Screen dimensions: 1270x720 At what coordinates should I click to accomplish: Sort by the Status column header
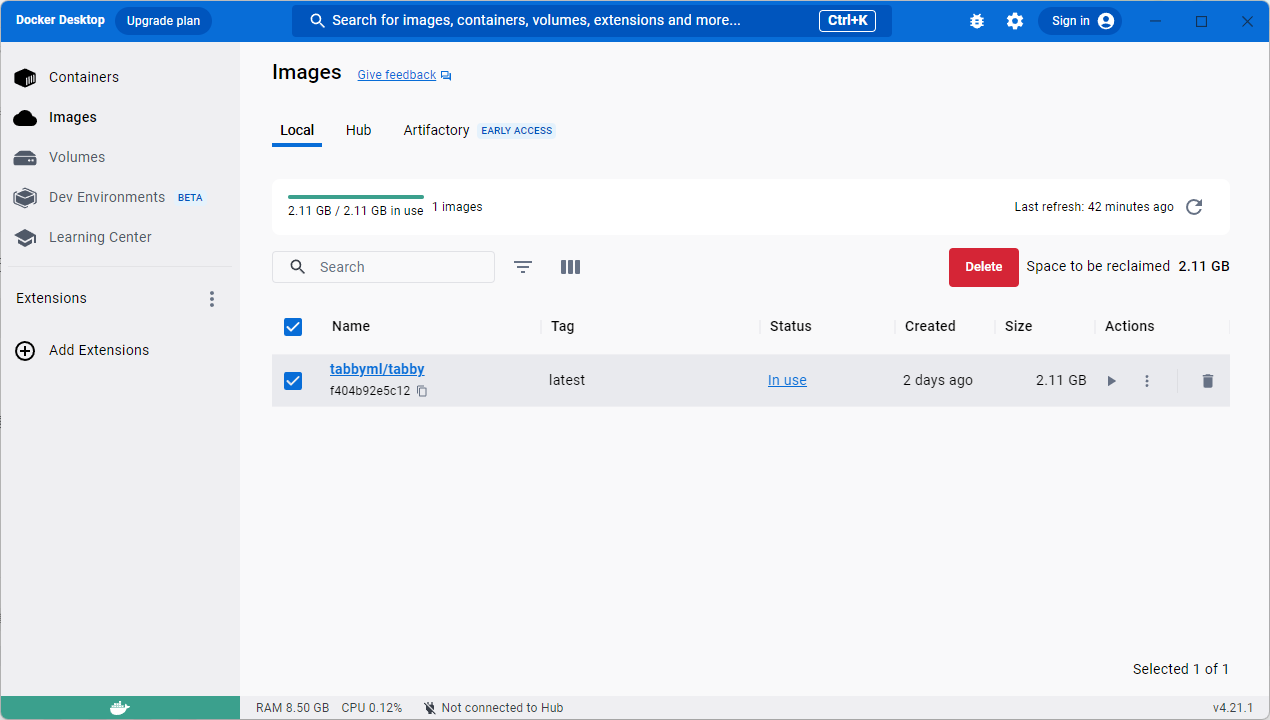point(791,326)
